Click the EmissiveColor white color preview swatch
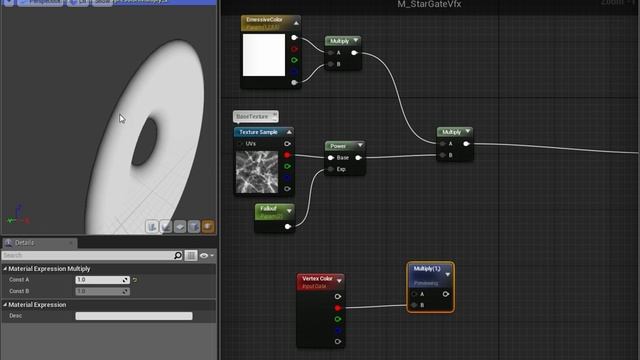640x360 pixels. [x=264, y=55]
